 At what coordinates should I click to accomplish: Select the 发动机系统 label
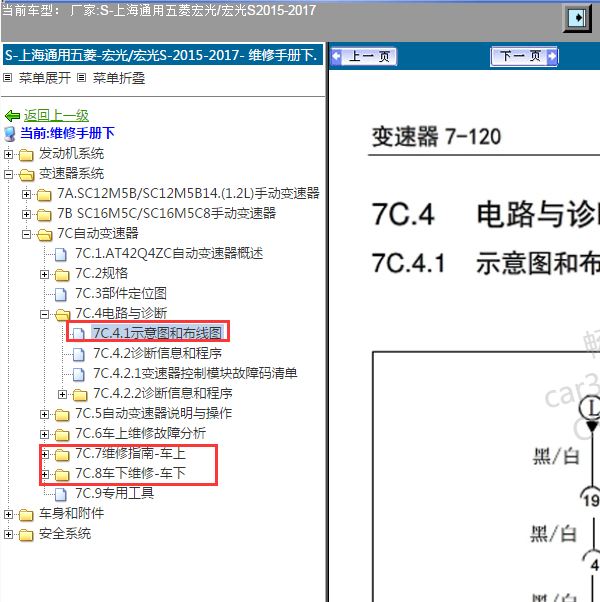[x=71, y=154]
